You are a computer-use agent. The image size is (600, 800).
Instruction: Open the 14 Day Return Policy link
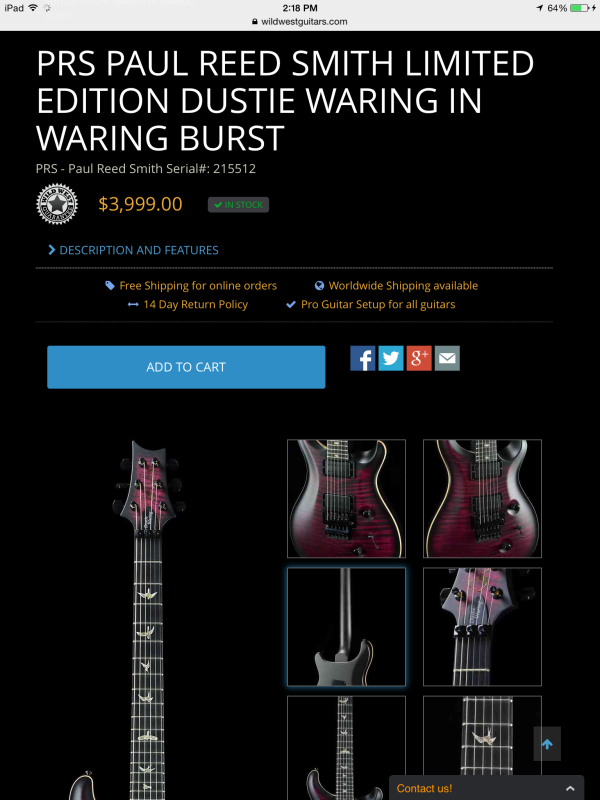pos(195,304)
